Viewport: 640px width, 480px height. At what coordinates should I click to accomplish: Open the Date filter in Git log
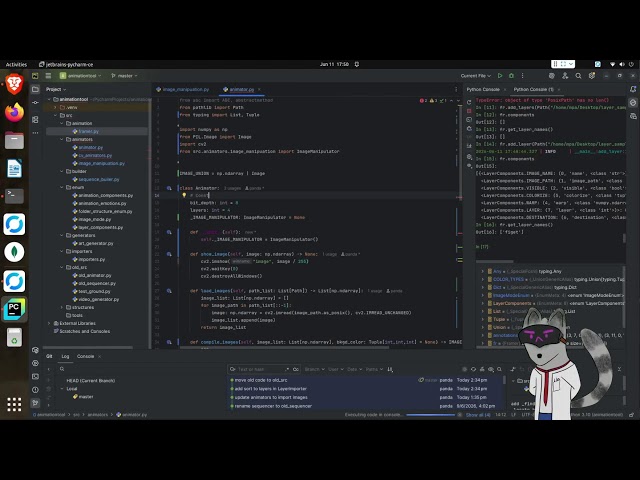(354, 369)
